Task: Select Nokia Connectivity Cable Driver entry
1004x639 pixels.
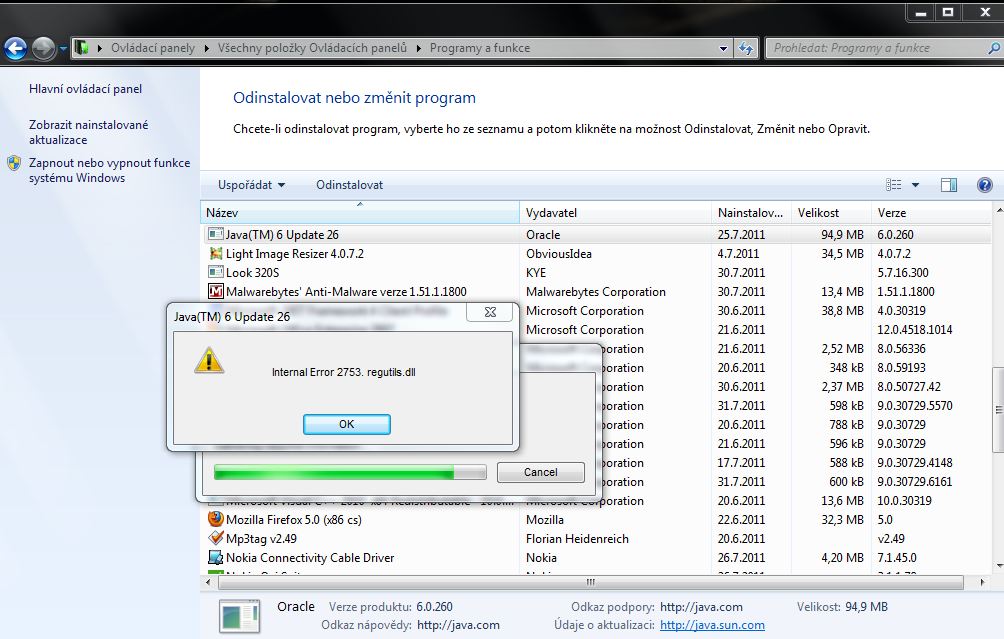Action: [x=310, y=558]
